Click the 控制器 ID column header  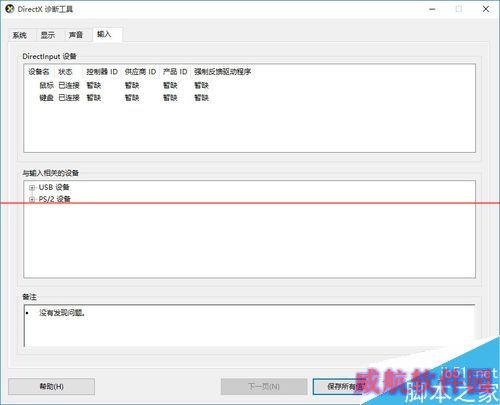[x=102, y=71]
